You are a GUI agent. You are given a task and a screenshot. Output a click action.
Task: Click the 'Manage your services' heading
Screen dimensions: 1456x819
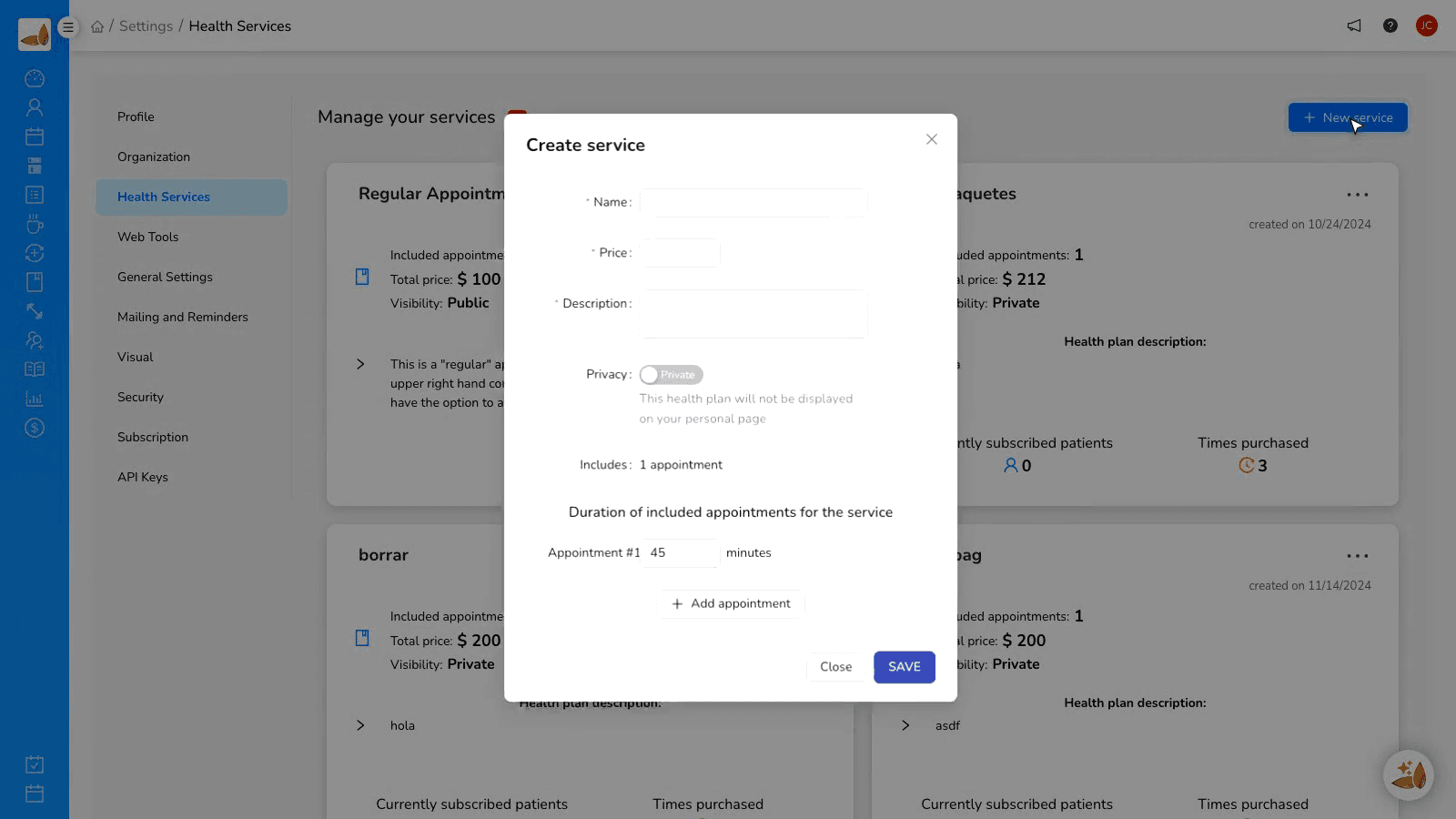pos(407,116)
